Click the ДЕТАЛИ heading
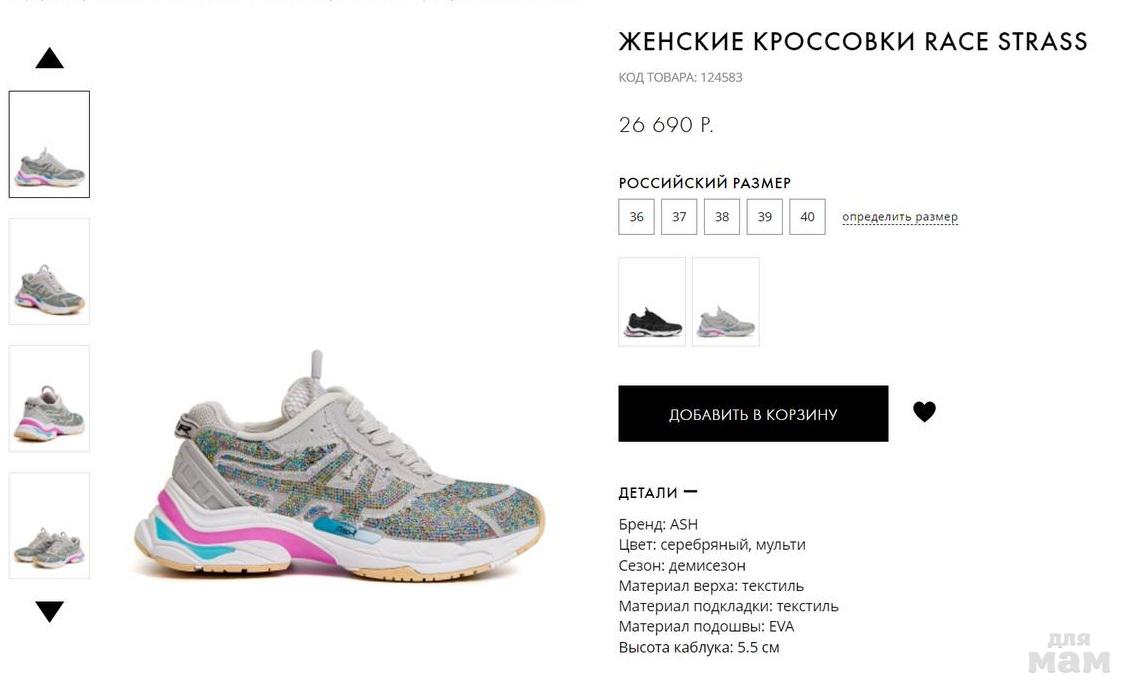The image size is (1128, 690). (648, 493)
